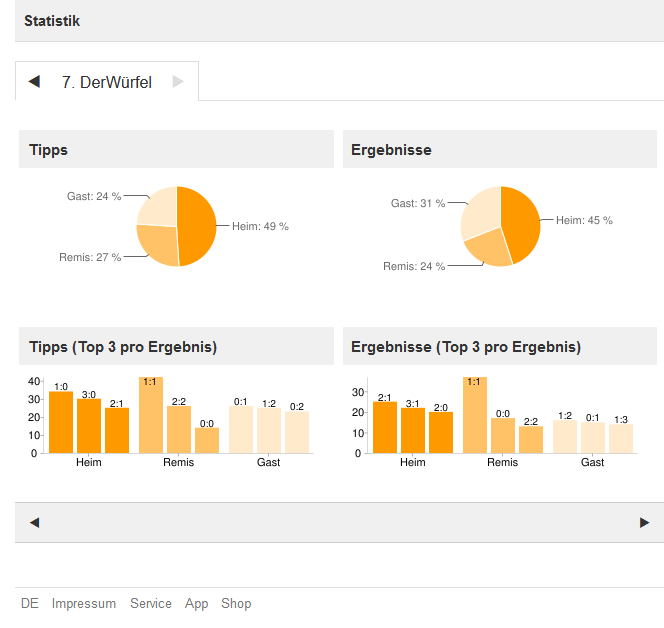The height and width of the screenshot is (628, 664).
Task: Click the 1:3 Gast bar in Ergebnisse chart
Action: tap(621, 438)
